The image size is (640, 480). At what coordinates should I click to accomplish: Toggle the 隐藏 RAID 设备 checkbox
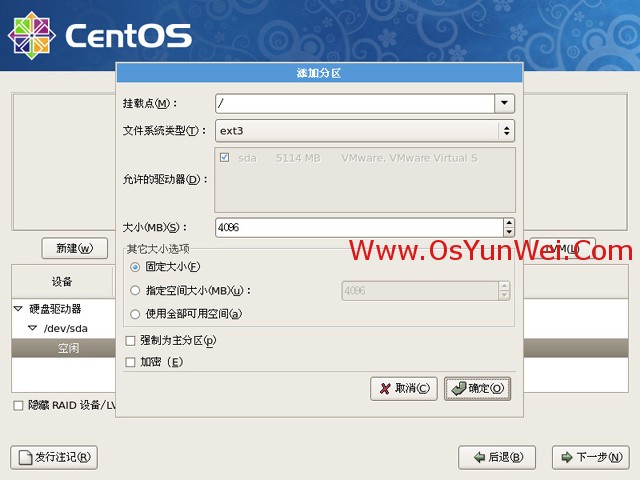[18, 406]
